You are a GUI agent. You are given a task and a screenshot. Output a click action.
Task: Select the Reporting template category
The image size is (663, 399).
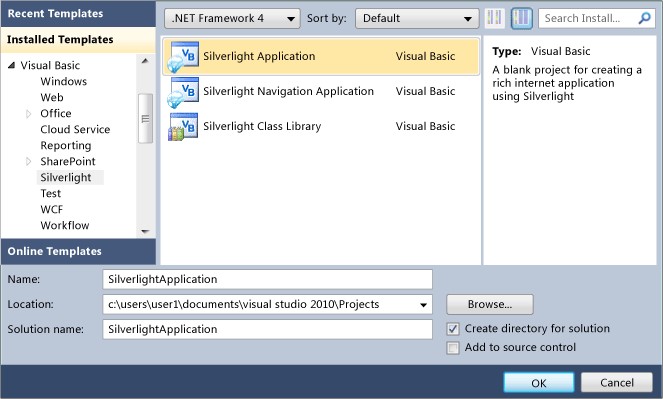tap(66, 146)
